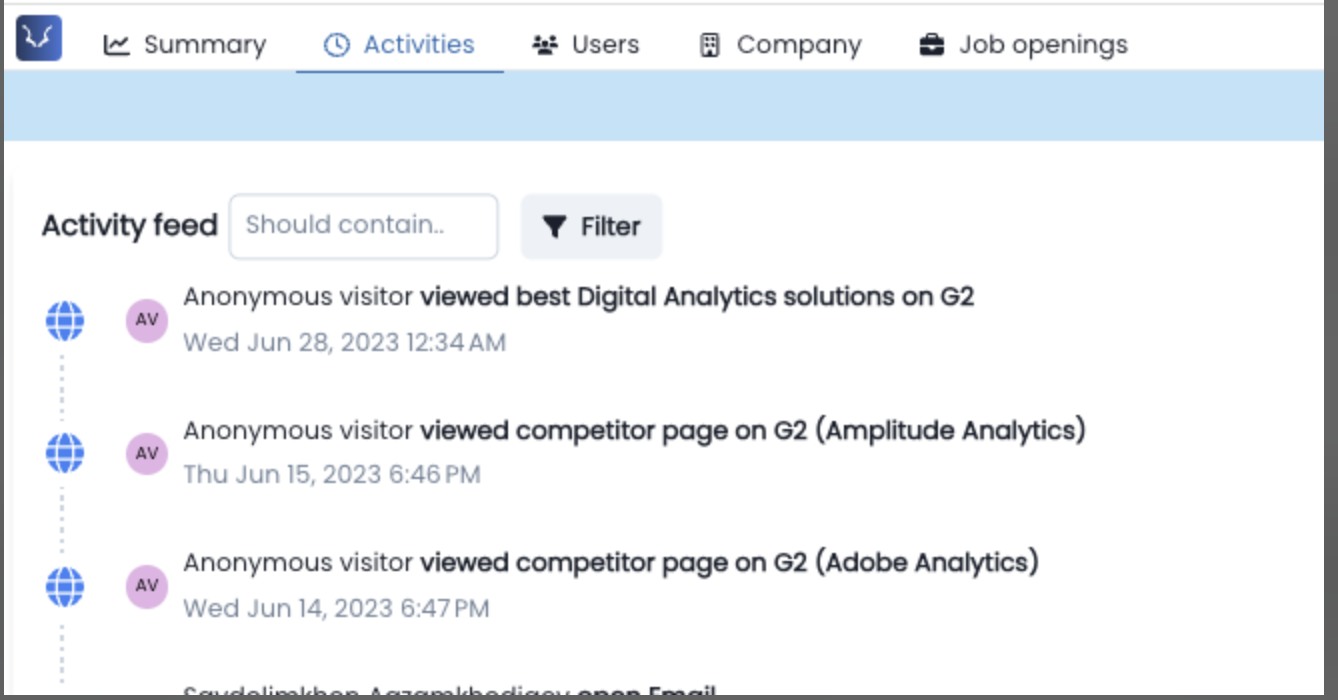Open 'viewed competitor page on G2 (Amplitude Analytics)' entry
Image resolution: width=1338 pixels, height=700 pixels.
pos(752,431)
